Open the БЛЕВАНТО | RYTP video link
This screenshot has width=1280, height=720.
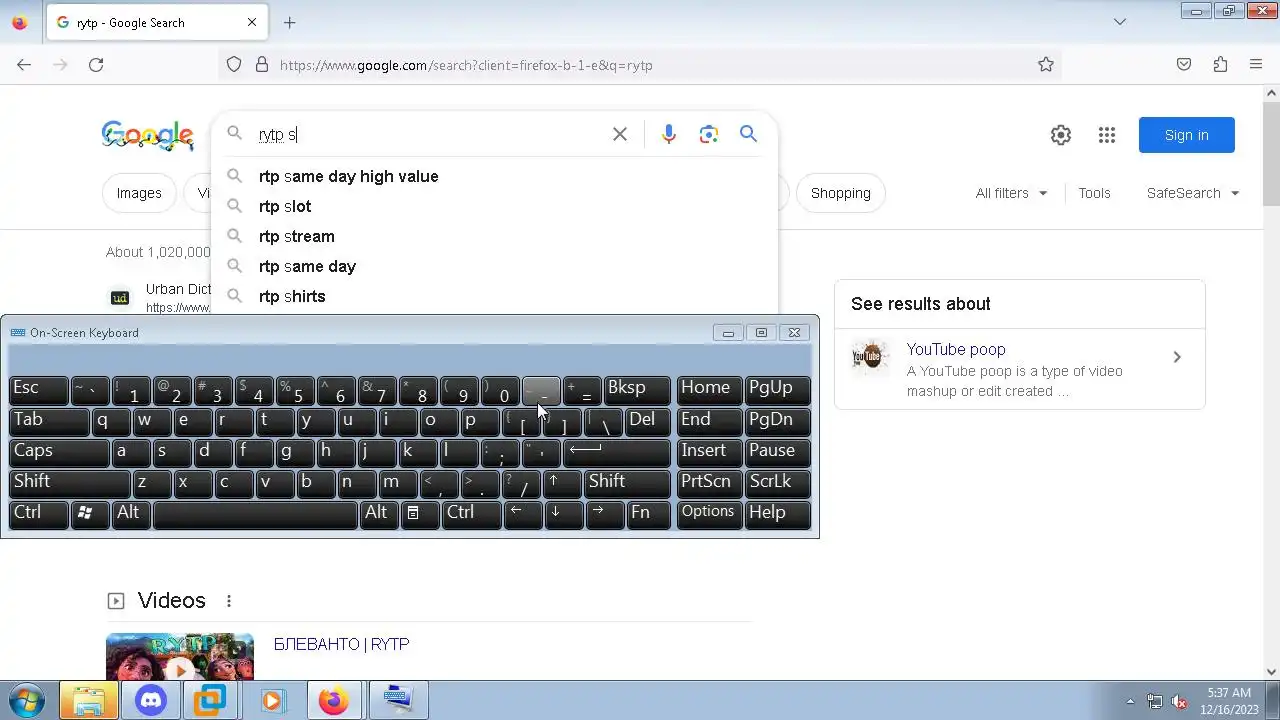pos(341,644)
